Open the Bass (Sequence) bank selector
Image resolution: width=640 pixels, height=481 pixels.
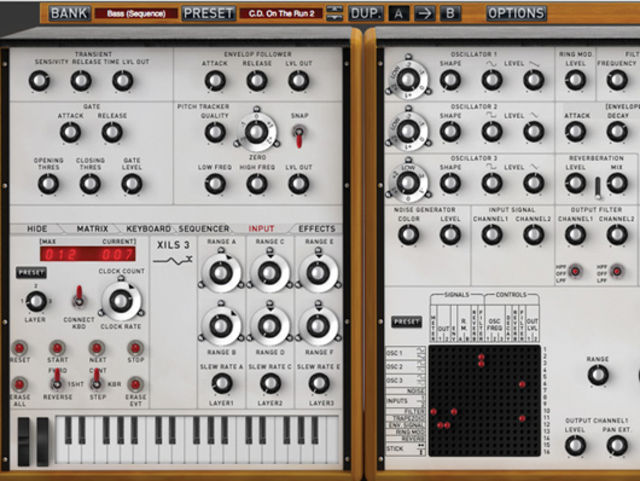tap(136, 13)
